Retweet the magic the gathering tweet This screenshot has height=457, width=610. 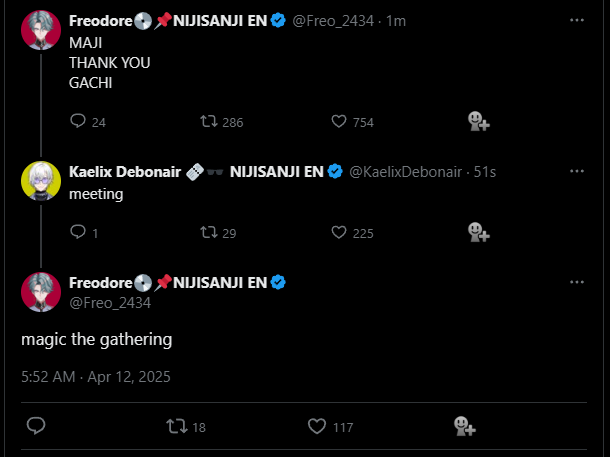coord(176,426)
